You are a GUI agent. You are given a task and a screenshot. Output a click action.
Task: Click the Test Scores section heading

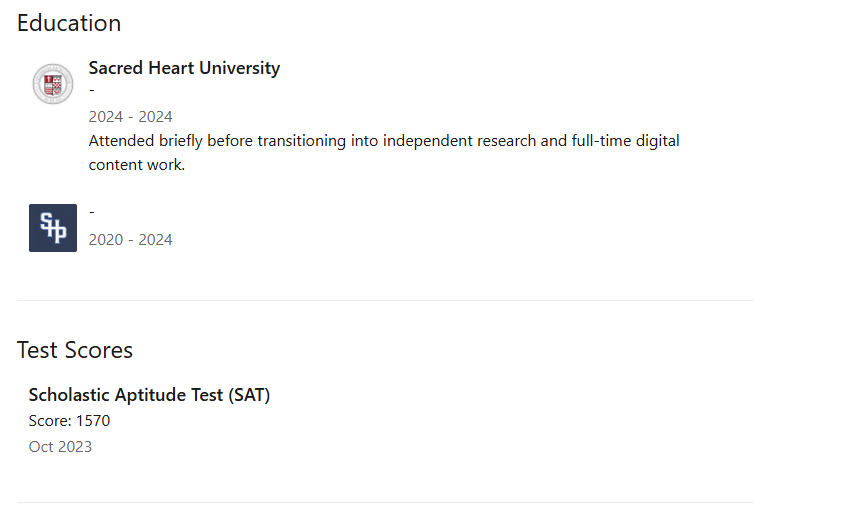tap(75, 350)
